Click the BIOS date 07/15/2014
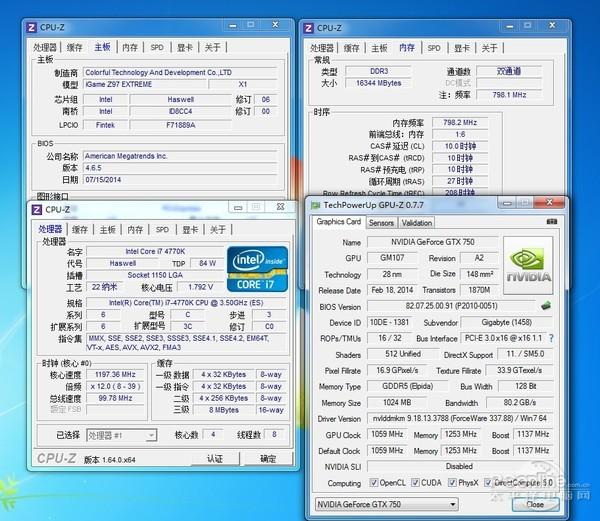 click(180, 180)
